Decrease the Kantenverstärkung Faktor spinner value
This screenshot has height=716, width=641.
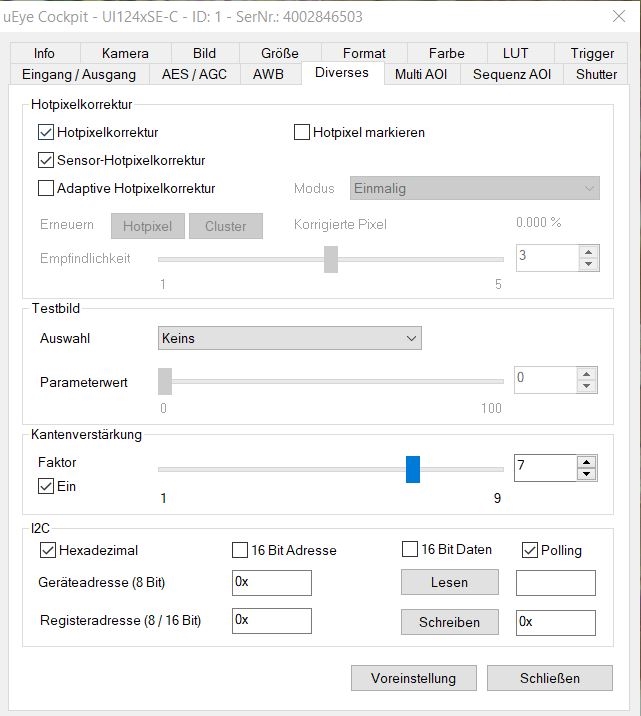[588, 474]
